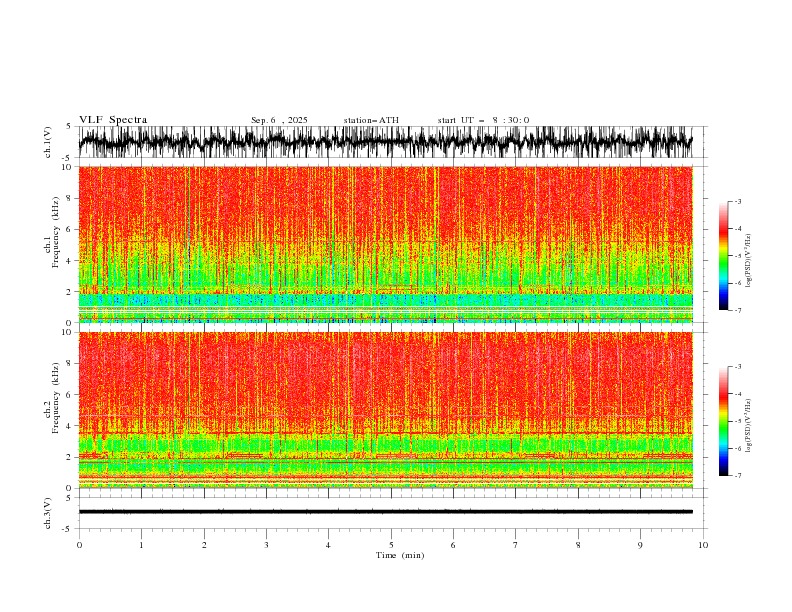Select the "Sep. 6 , 2025" date label
Viewport: 792px width, 612px height.
tap(279, 120)
